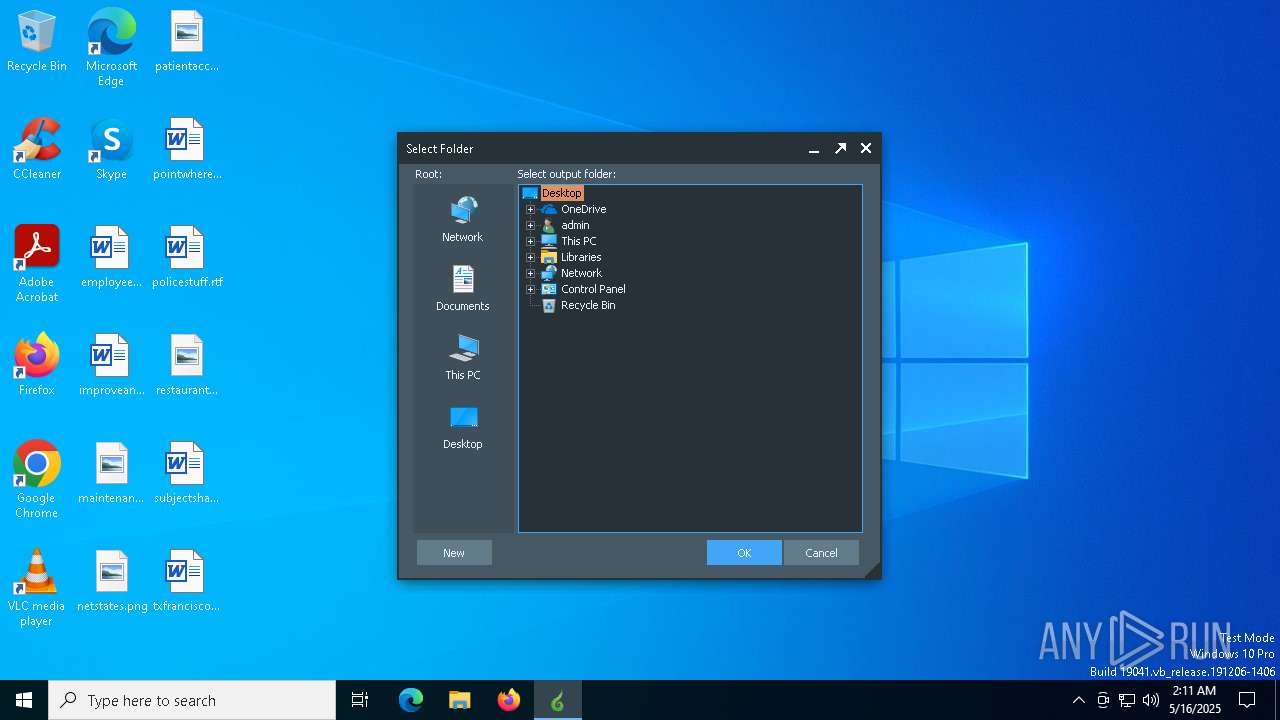
Task: Open Skype desktop shortcut
Action: [x=111, y=150]
